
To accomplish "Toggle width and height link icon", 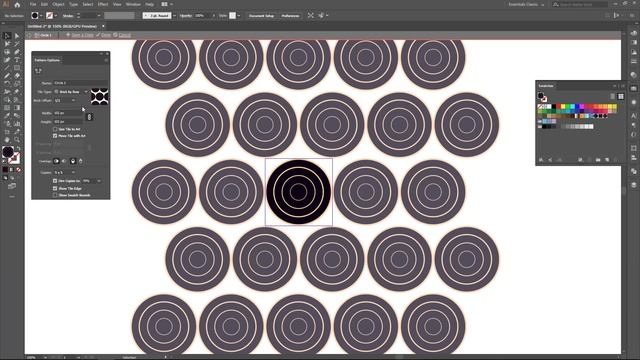I will click(89, 117).
